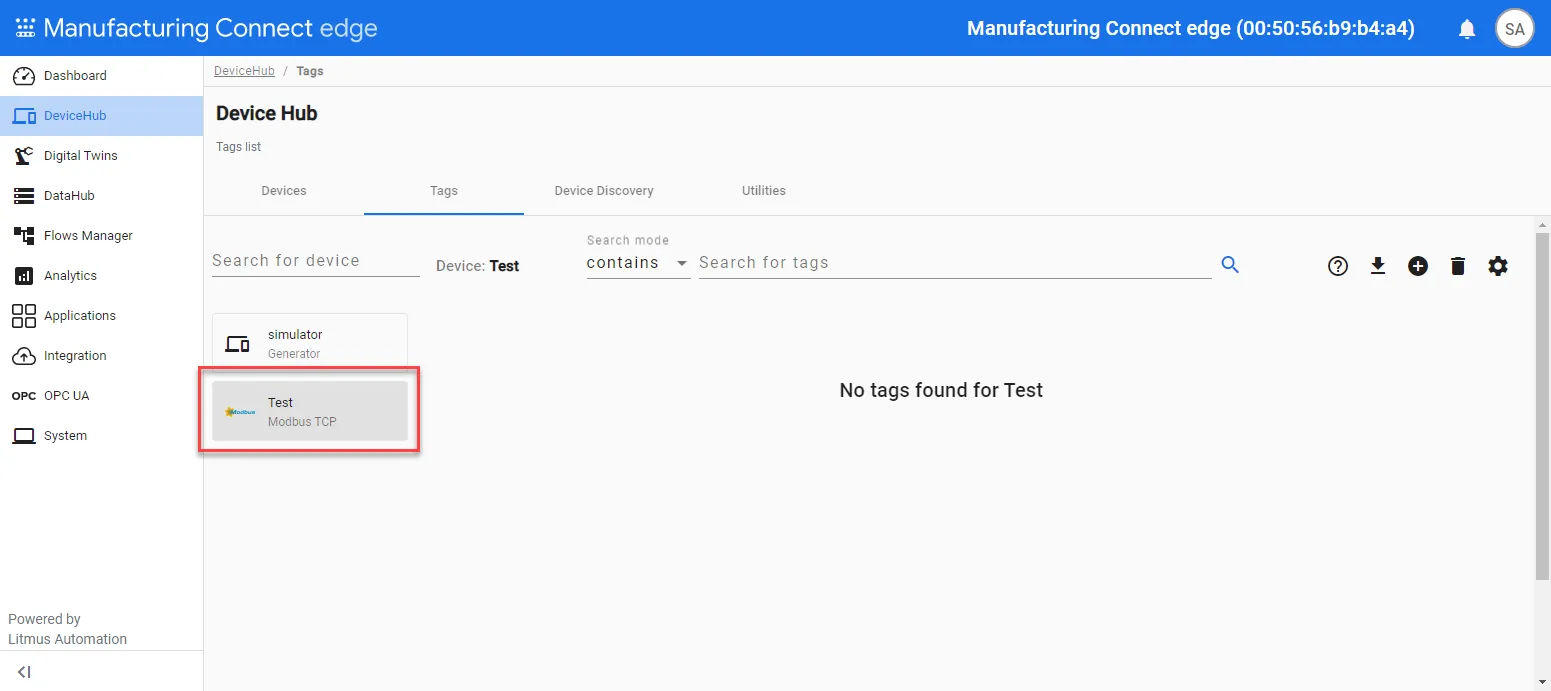Select the Test Modbus TCP device card
This screenshot has height=691, width=1551.
(310, 411)
